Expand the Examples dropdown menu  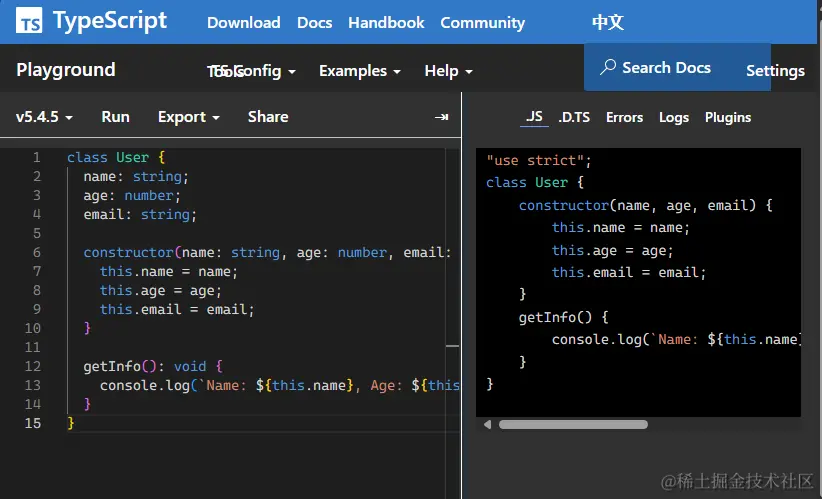360,71
